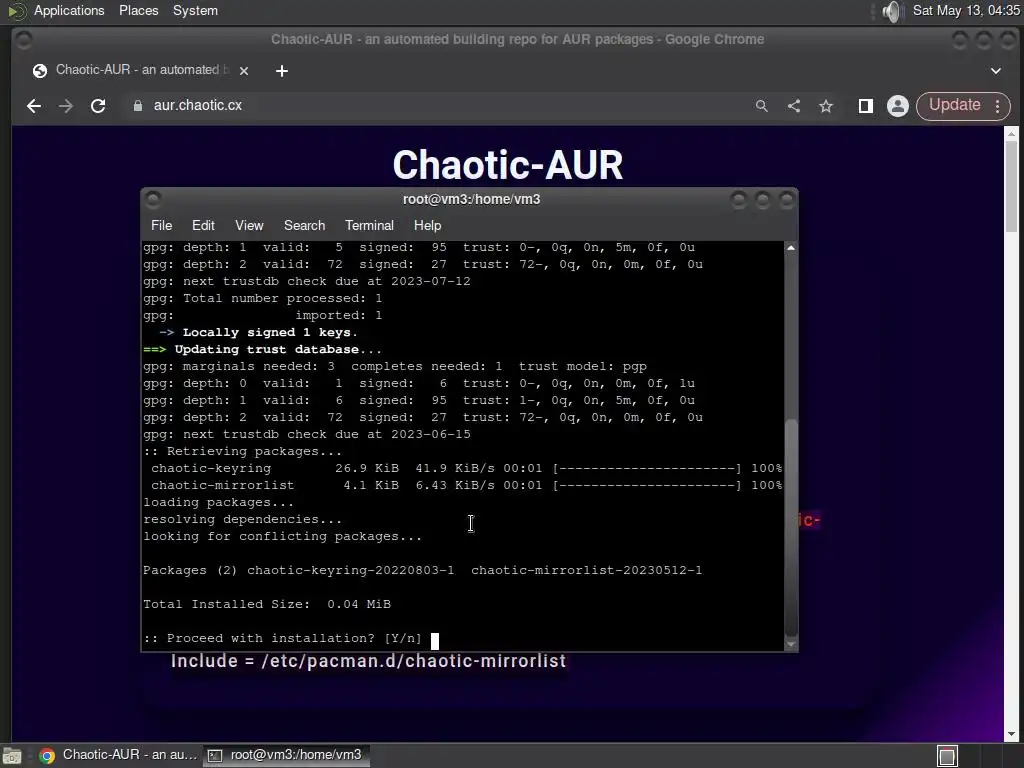This screenshot has height=768, width=1024.
Task: Click the Chrome window menu button
Action: (24, 40)
